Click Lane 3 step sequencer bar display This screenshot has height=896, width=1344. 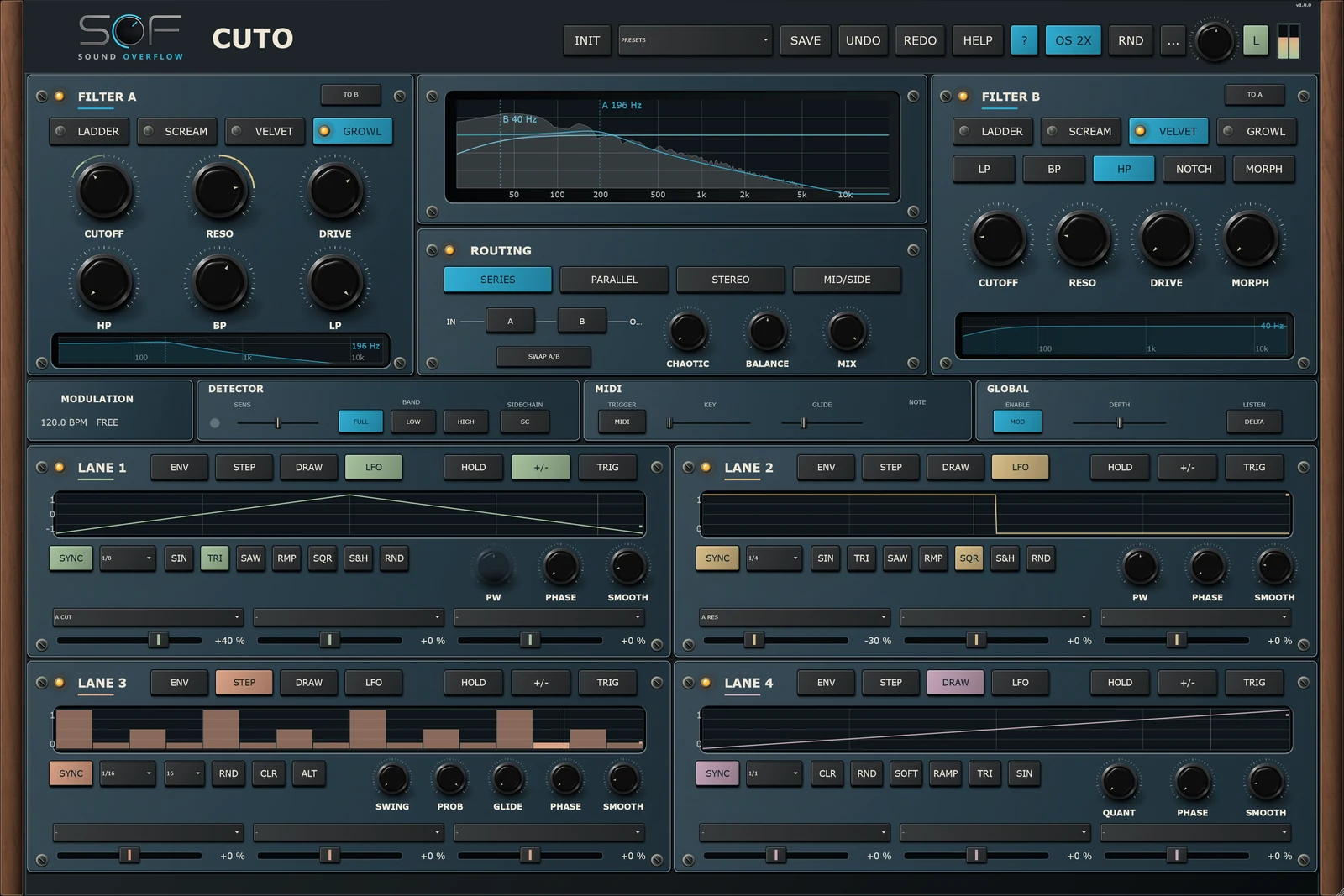pos(349,729)
